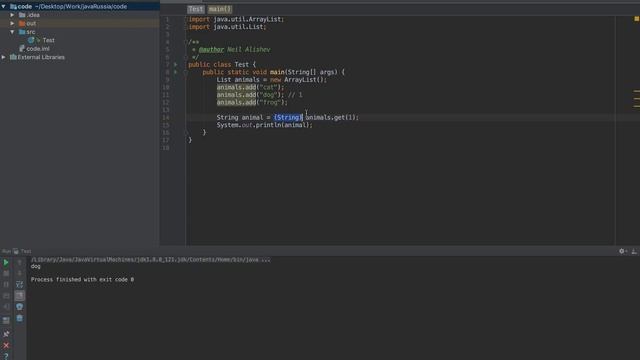Expand the out folder

click(12, 24)
